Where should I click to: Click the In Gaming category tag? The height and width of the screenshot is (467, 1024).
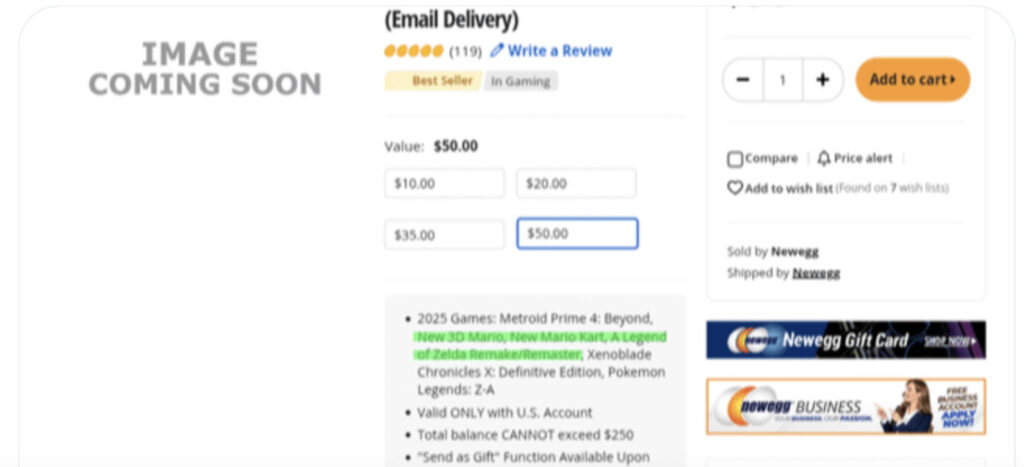(520, 82)
